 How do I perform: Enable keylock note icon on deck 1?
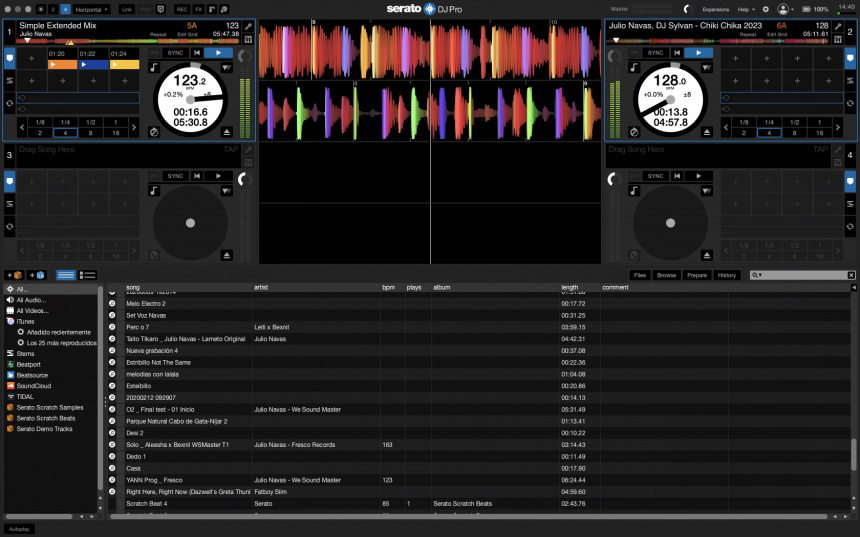[x=154, y=67]
